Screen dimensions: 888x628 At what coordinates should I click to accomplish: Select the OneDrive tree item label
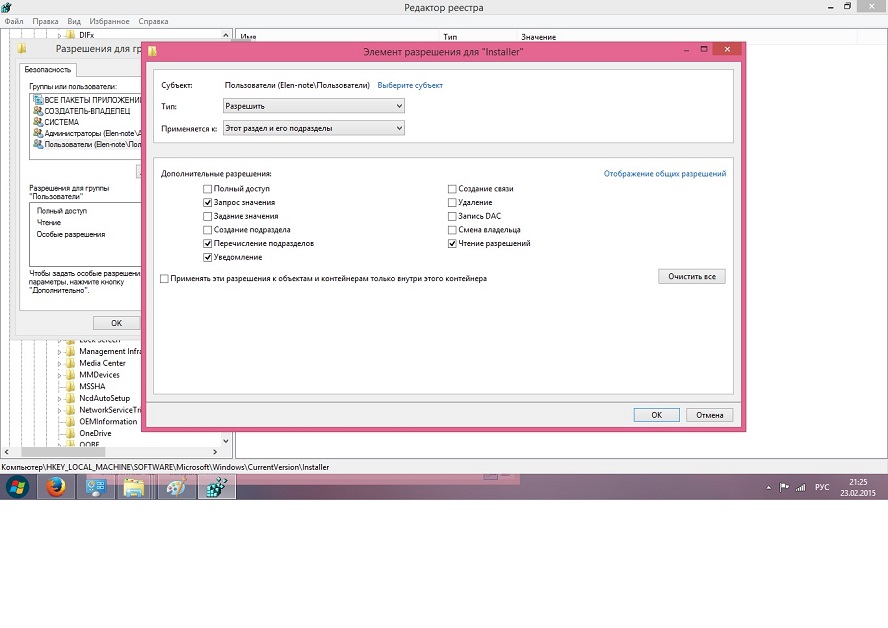(95, 434)
